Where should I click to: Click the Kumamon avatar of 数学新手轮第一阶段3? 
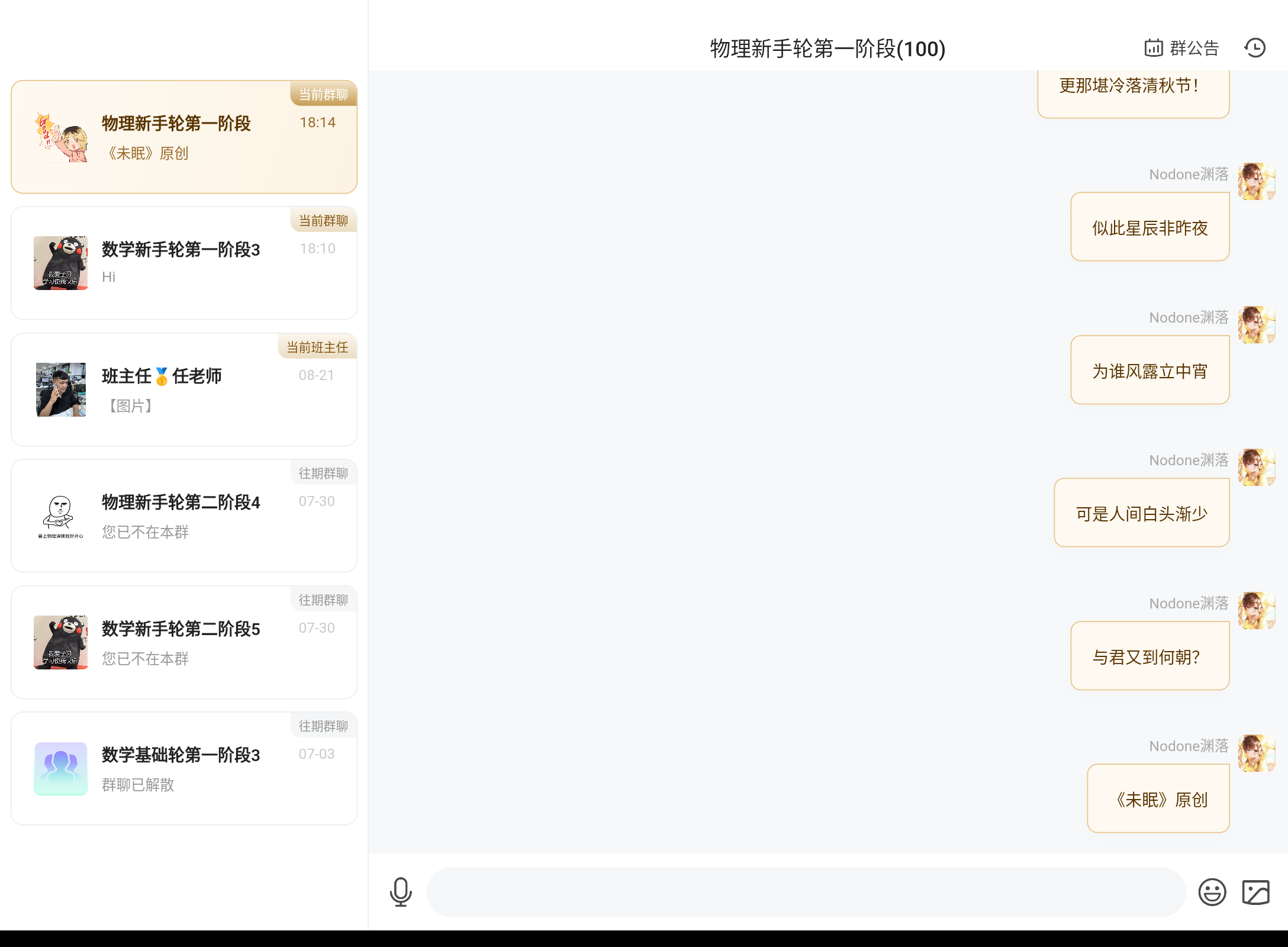point(61,263)
